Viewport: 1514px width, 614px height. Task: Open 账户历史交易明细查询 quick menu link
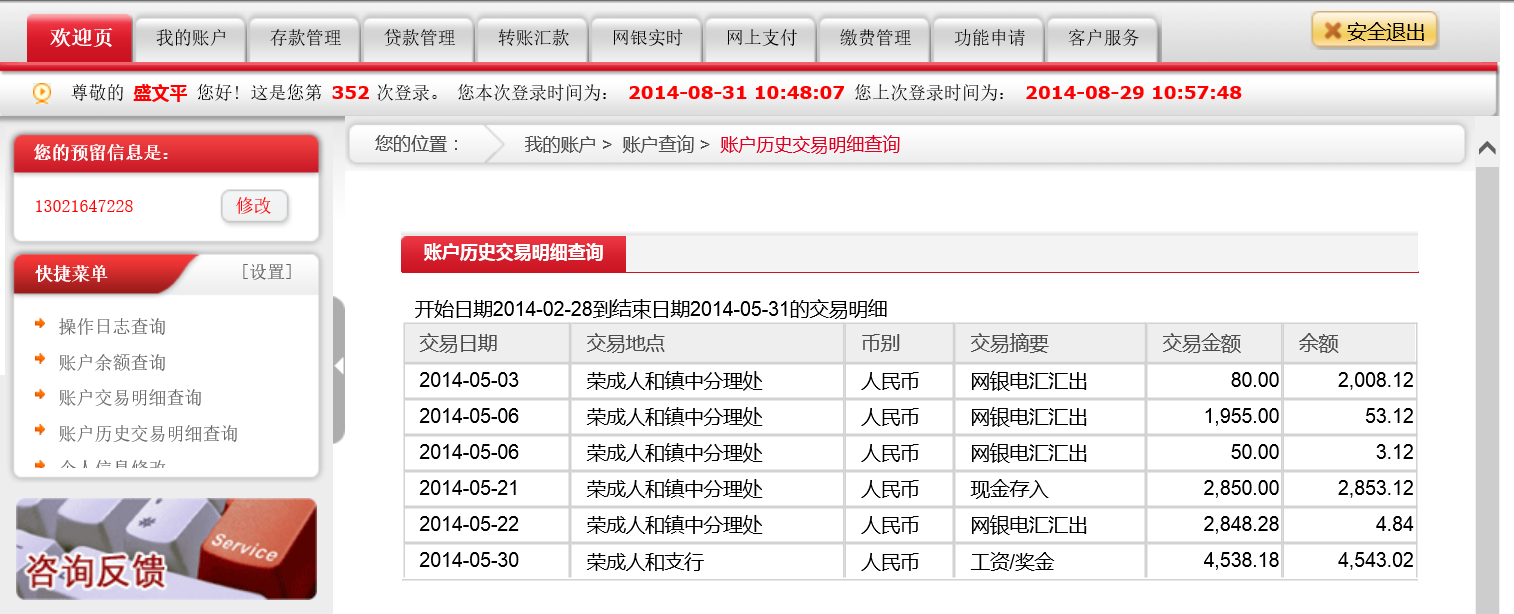click(x=148, y=434)
